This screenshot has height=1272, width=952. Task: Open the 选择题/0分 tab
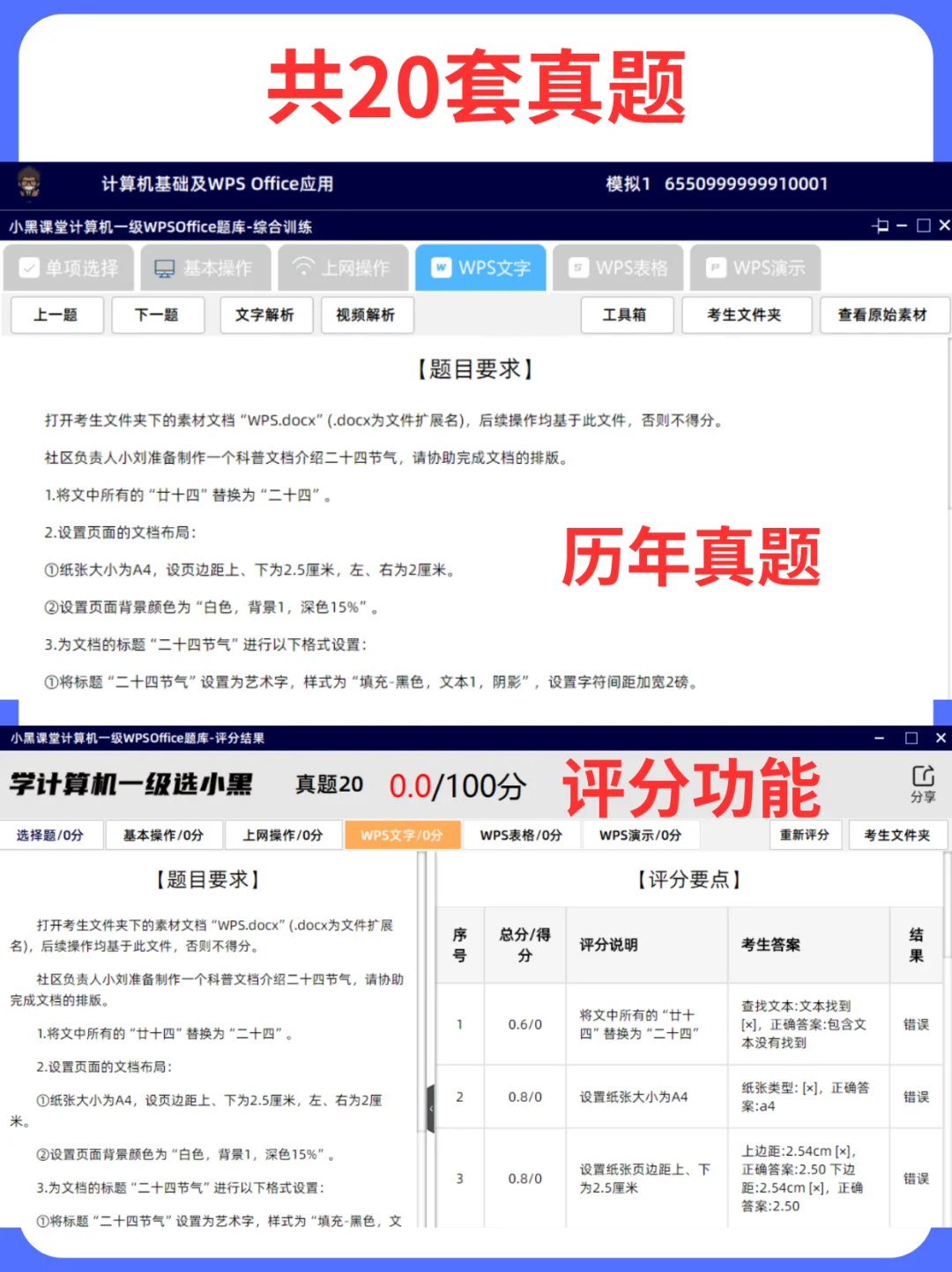(52, 835)
